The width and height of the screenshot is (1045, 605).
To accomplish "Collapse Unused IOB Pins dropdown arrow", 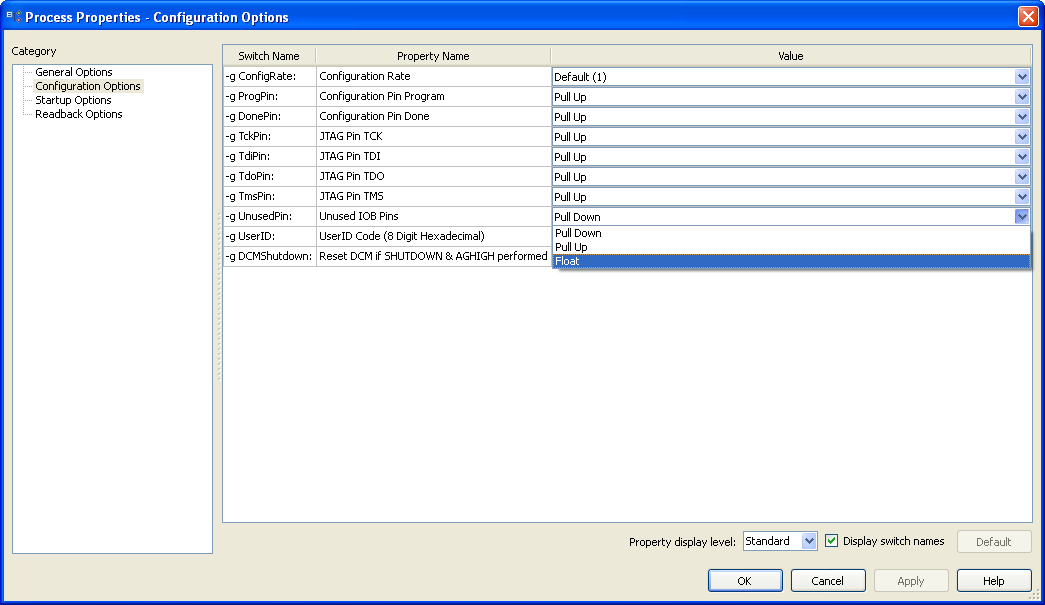I will pos(1022,217).
